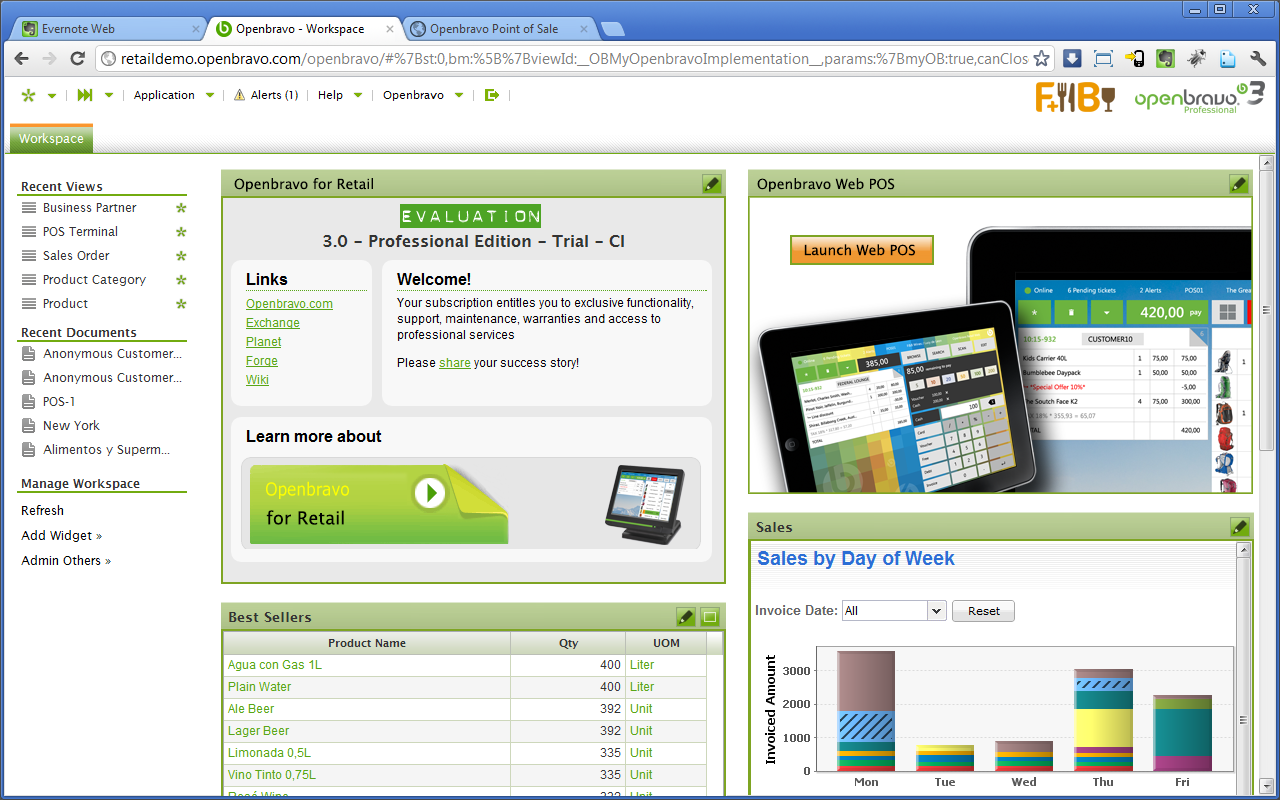The height and width of the screenshot is (800, 1280).
Task: Expand the Application menu arrow
Action: click(x=210, y=96)
